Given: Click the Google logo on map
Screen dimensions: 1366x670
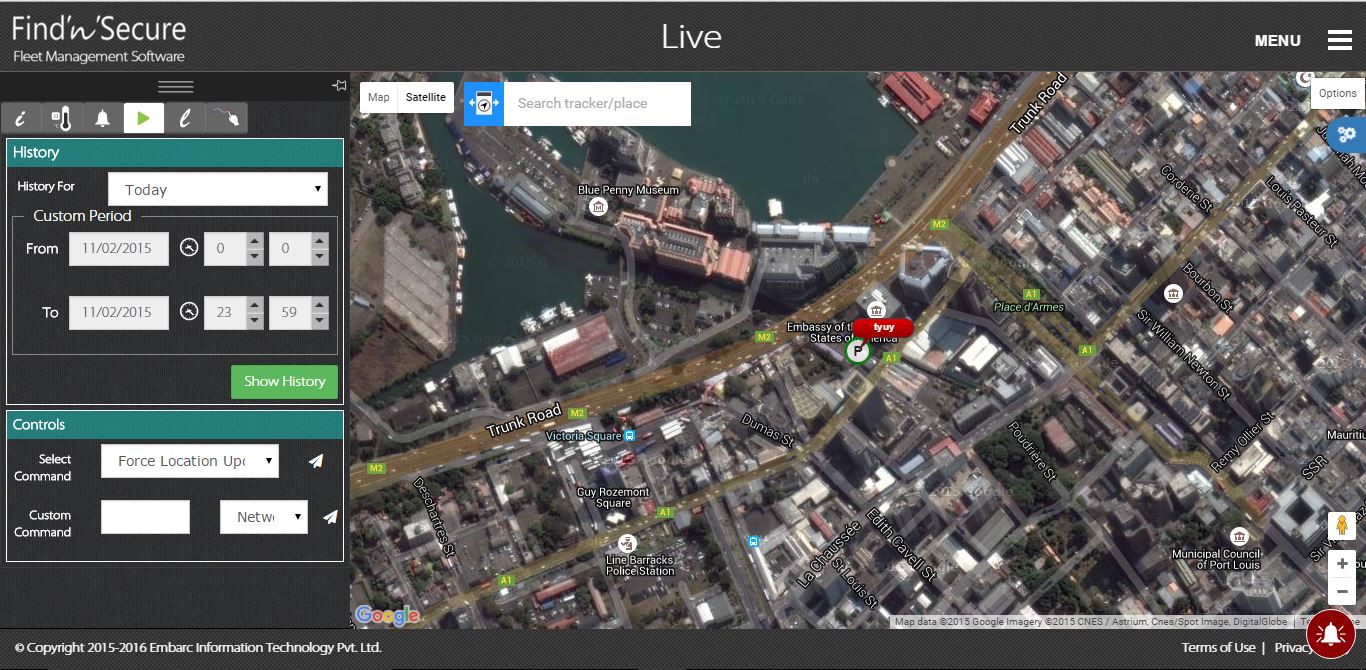Looking at the screenshot, I should pyautogui.click(x=386, y=616).
